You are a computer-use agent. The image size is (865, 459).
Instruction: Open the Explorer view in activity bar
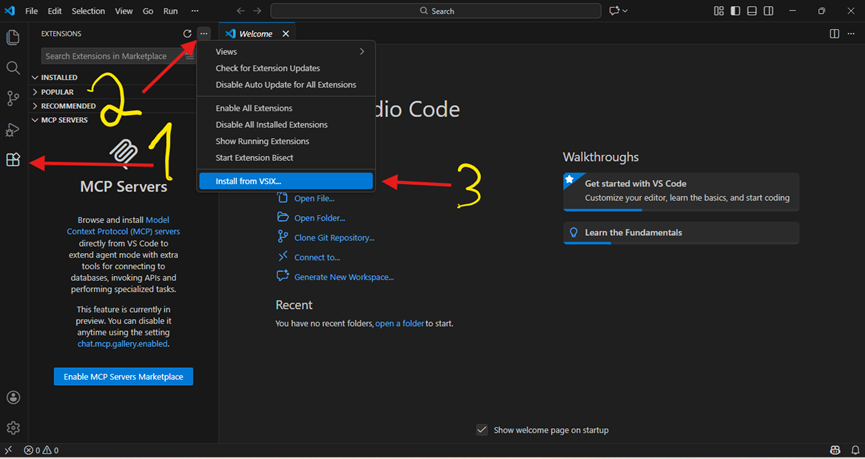(13, 38)
